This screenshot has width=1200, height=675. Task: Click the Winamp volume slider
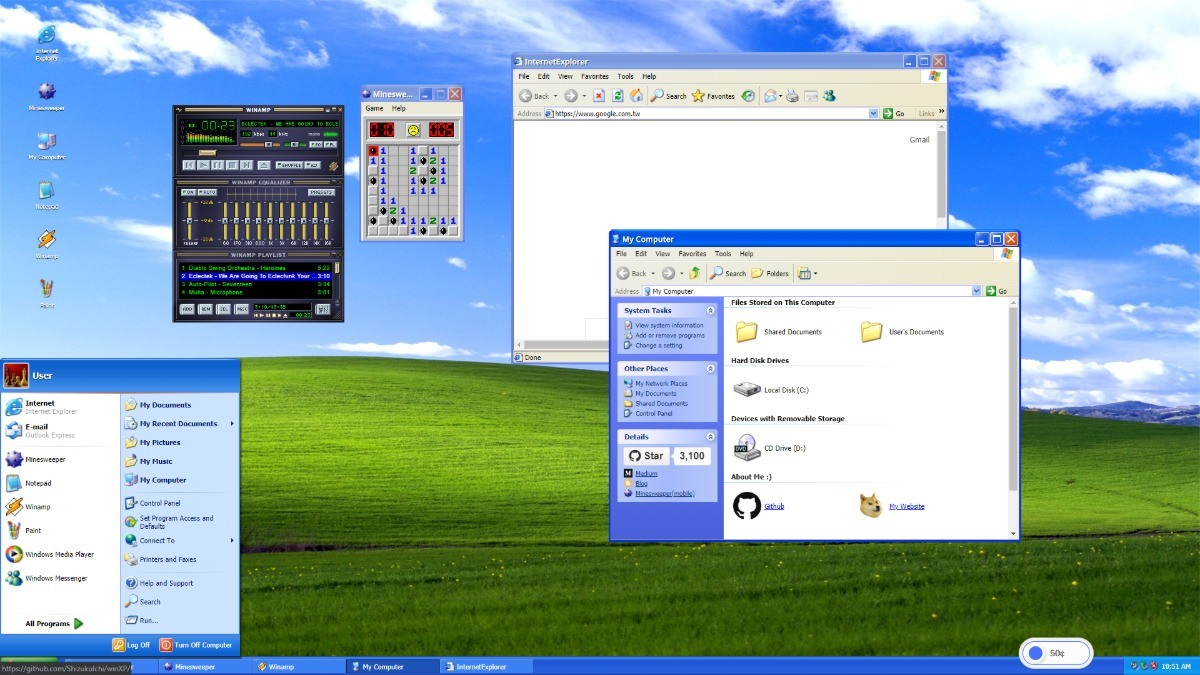(x=260, y=144)
